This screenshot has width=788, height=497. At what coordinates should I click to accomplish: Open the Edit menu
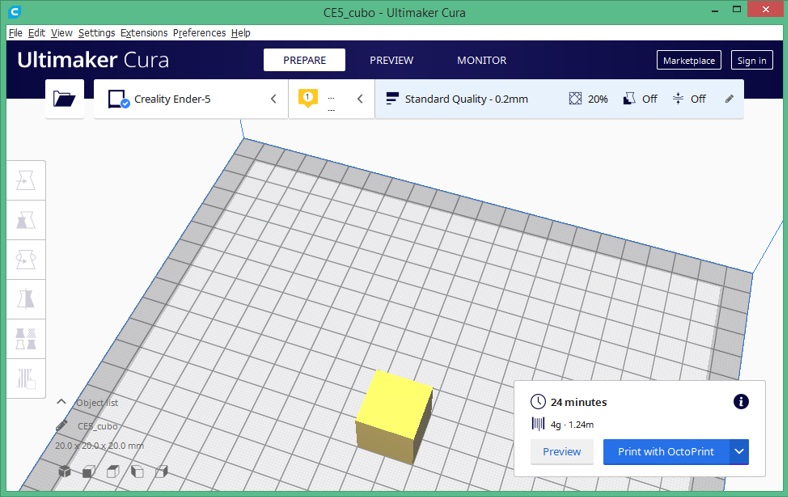click(36, 33)
